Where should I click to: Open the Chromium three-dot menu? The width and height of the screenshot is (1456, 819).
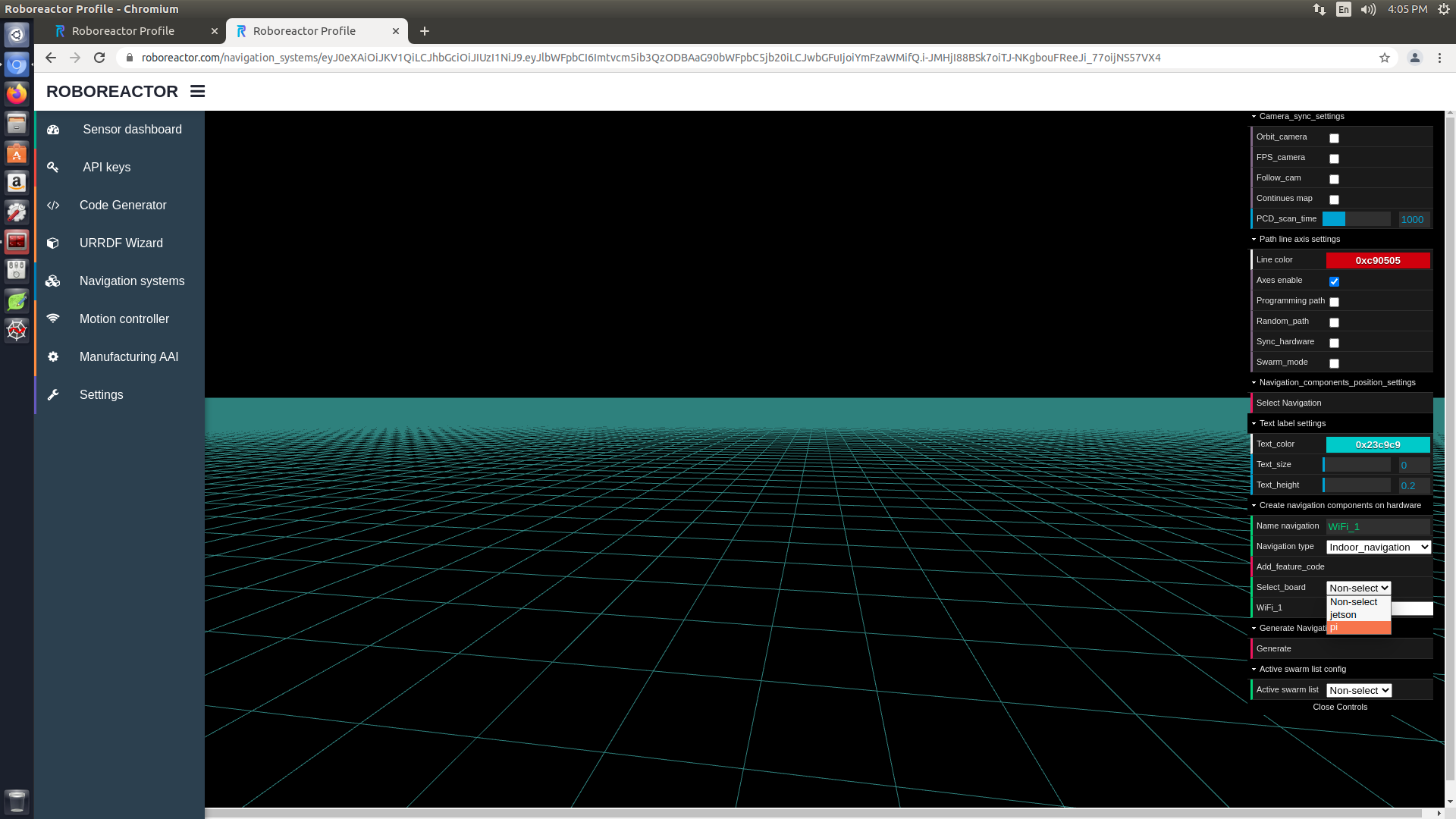(1439, 58)
